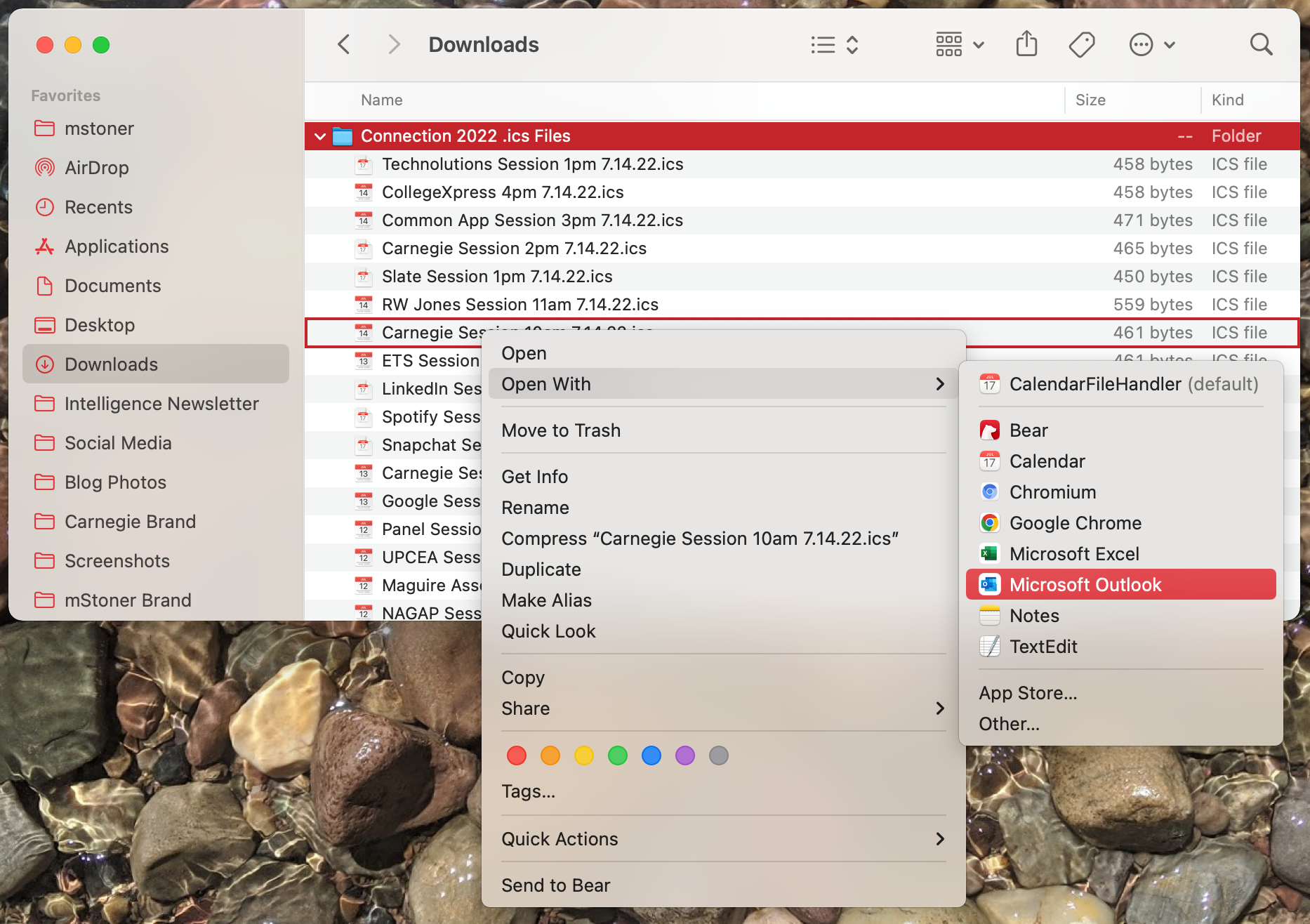Select AirDrop in the sidebar
The width and height of the screenshot is (1310, 924).
(156, 168)
